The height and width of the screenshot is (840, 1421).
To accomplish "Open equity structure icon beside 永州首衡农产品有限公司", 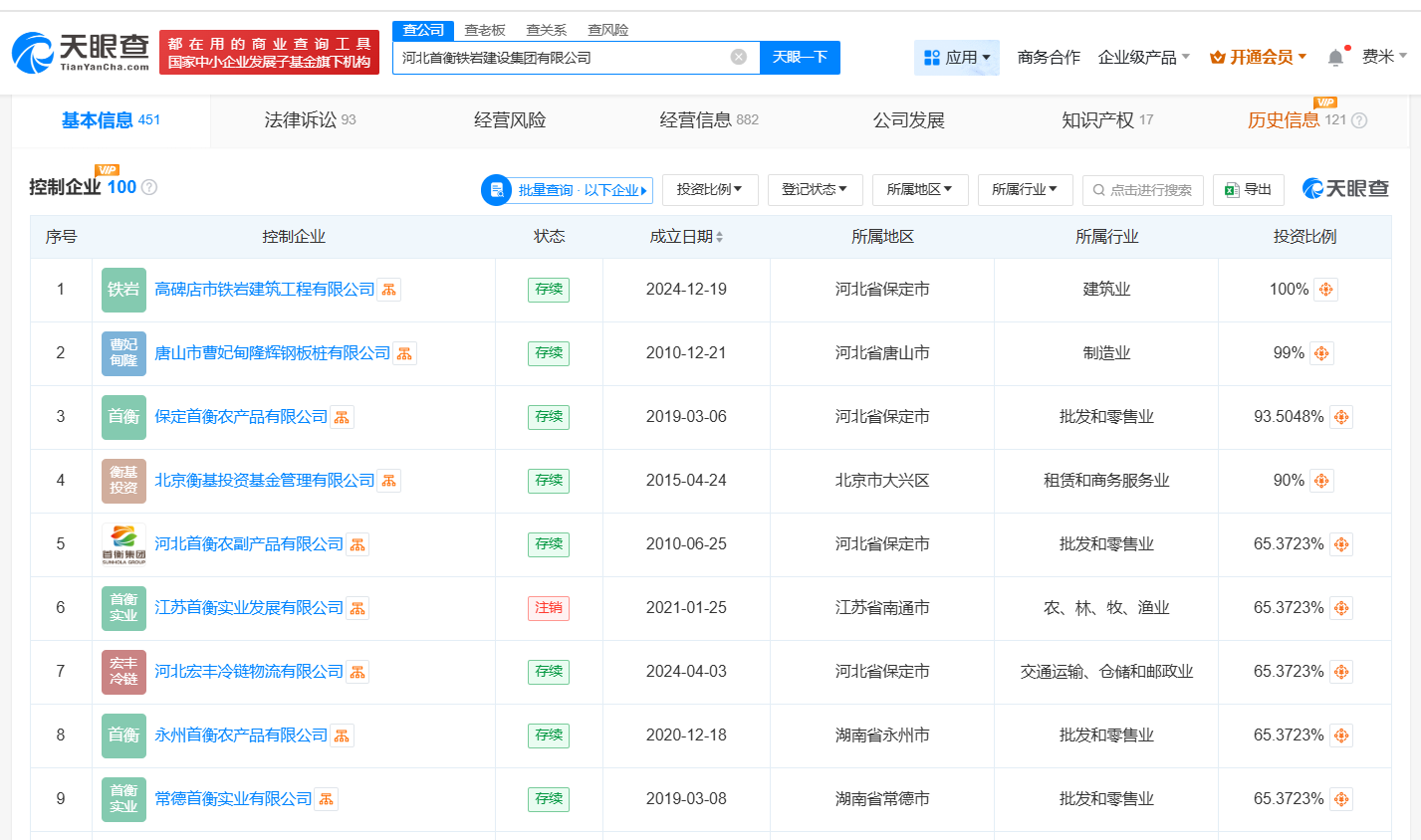I will (x=342, y=735).
